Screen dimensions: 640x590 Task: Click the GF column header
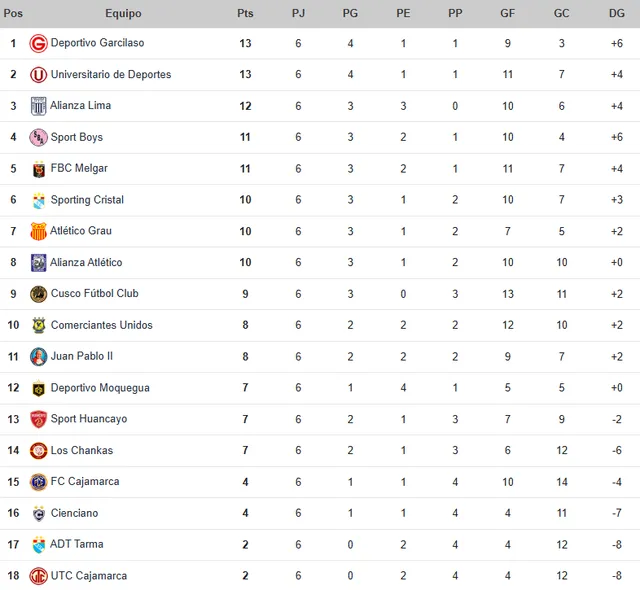tap(507, 13)
